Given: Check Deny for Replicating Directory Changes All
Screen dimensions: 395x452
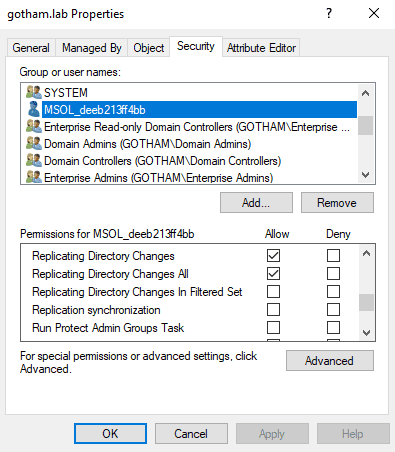Looking at the screenshot, I should point(333,274).
